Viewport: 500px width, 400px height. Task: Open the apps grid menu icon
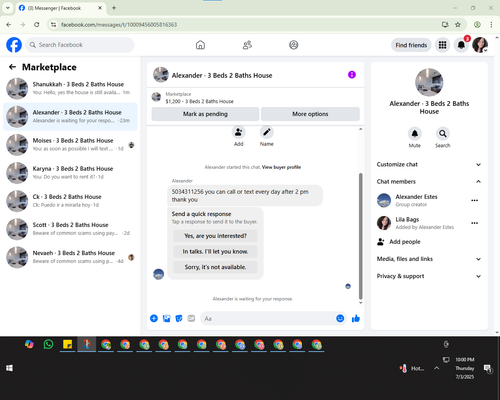pyautogui.click(x=442, y=45)
